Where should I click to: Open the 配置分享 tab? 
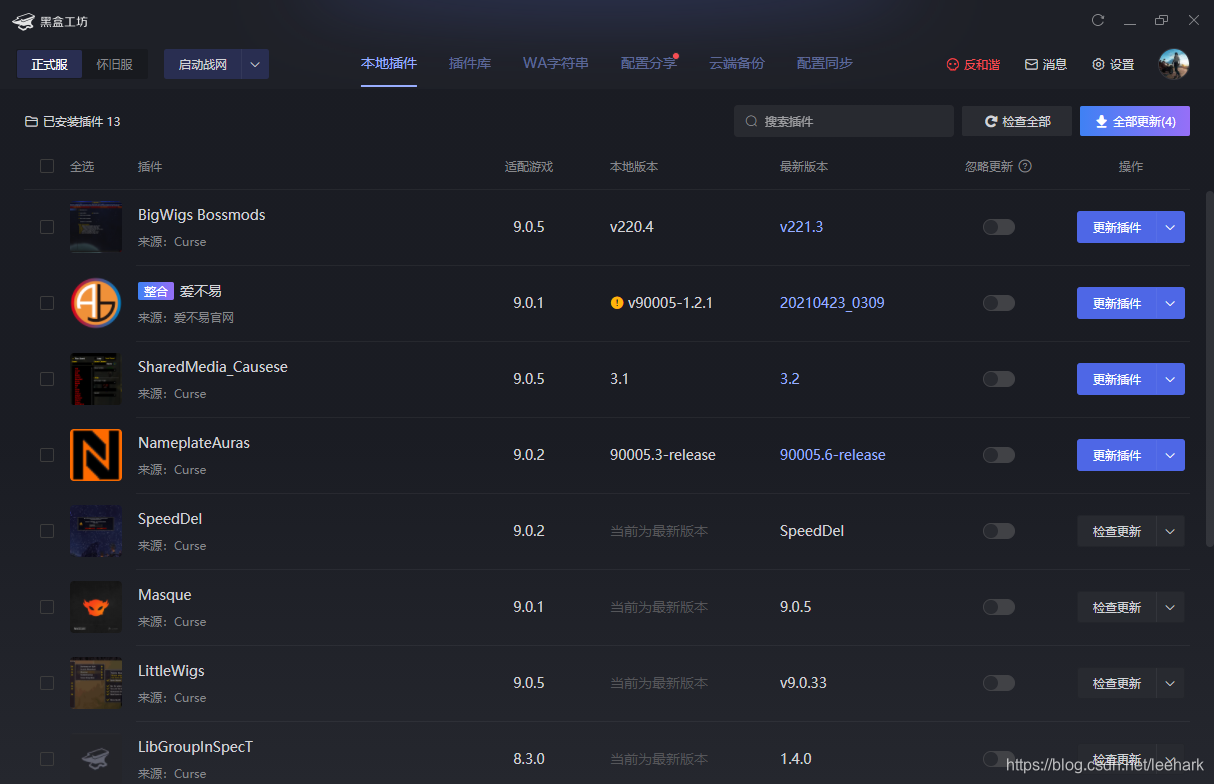pos(648,63)
